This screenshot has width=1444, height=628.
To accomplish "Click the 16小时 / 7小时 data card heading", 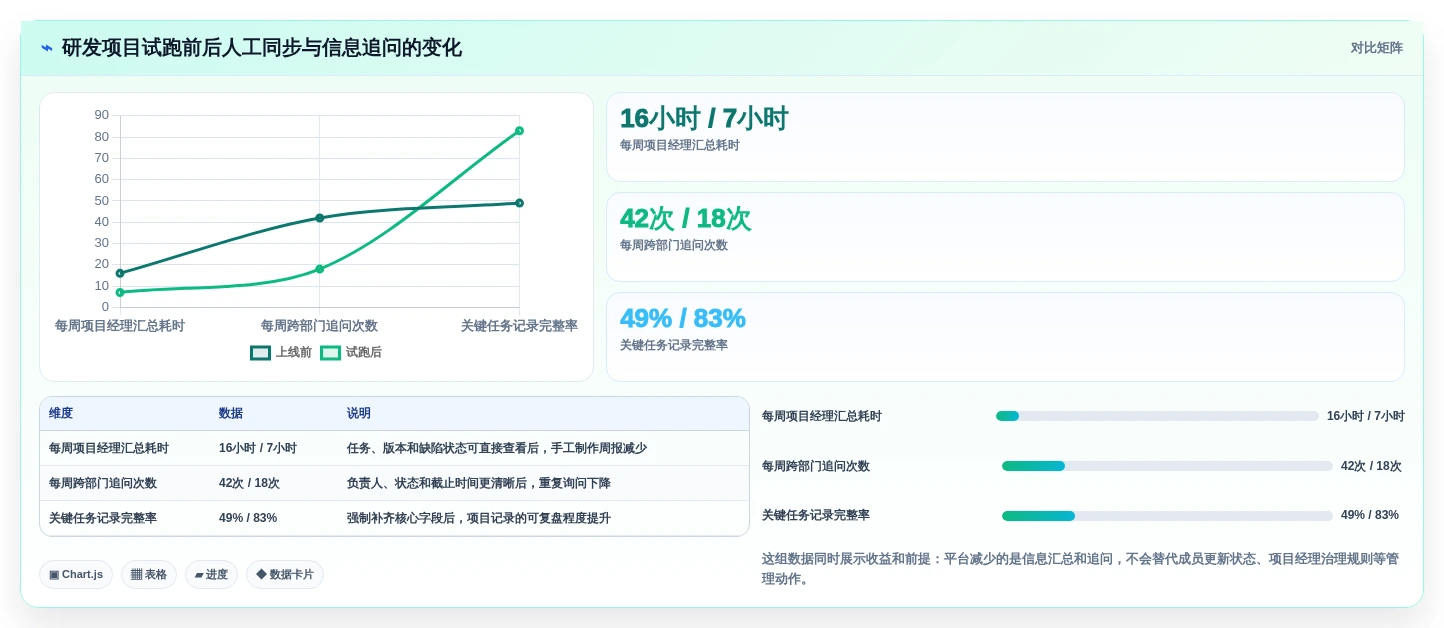I will [704, 118].
